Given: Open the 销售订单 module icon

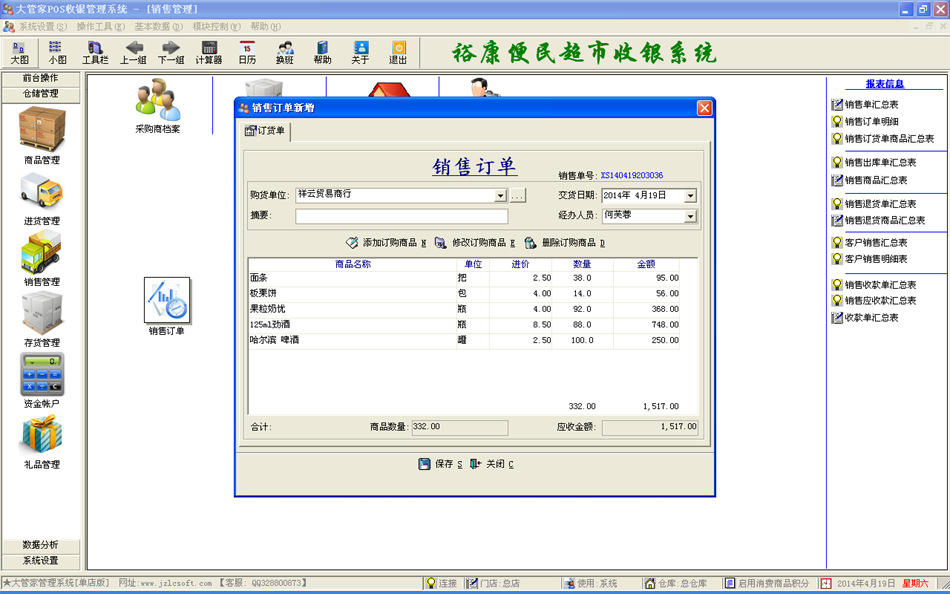Looking at the screenshot, I should [x=167, y=306].
